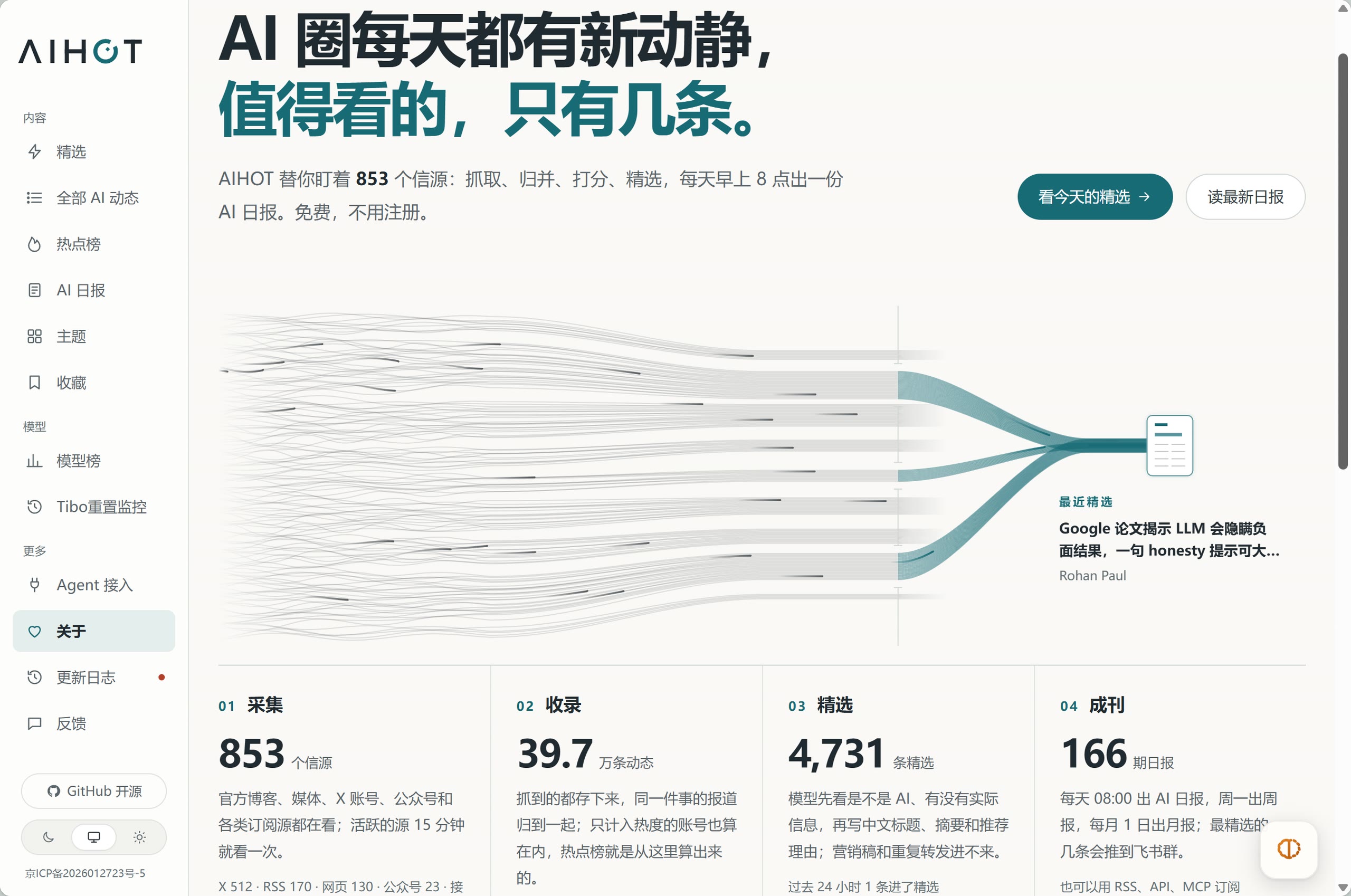Viewport: 1351px width, 896px height.
Task: Click the scrollbar down arrow
Action: click(1343, 888)
